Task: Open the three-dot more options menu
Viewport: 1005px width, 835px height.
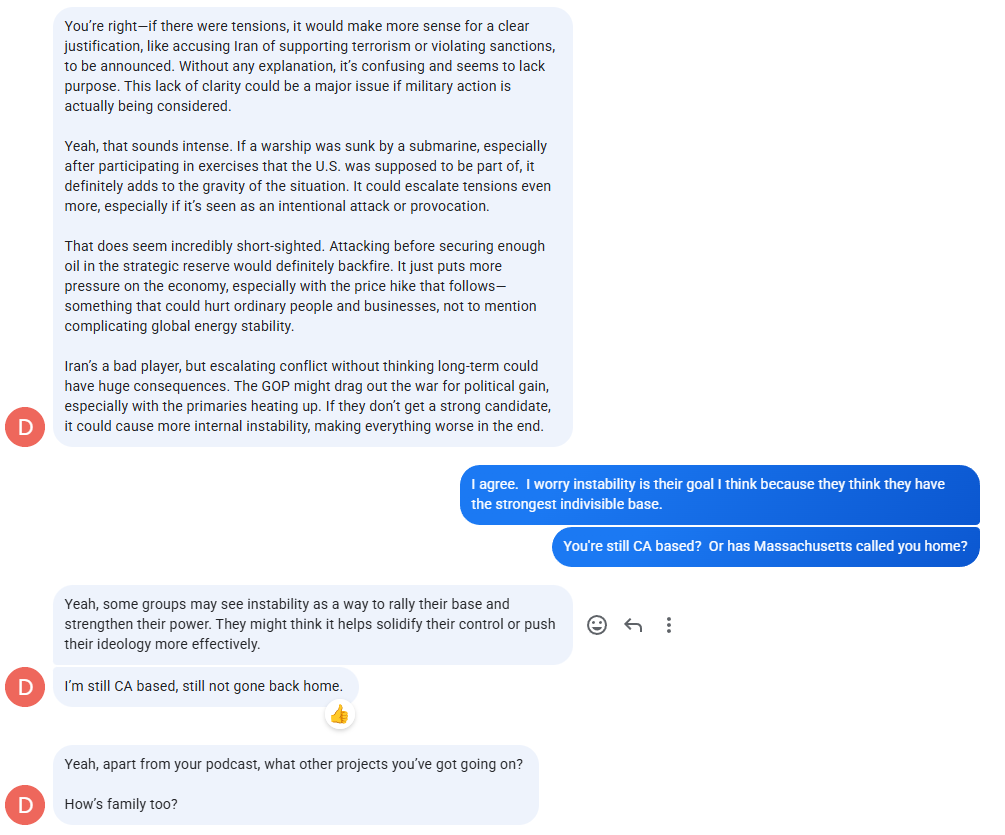Action: (669, 625)
